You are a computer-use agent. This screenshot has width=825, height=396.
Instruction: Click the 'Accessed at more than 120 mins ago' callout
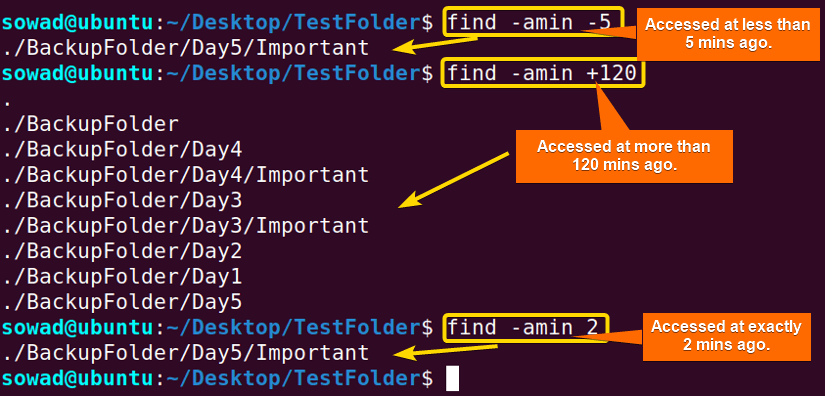tap(624, 156)
